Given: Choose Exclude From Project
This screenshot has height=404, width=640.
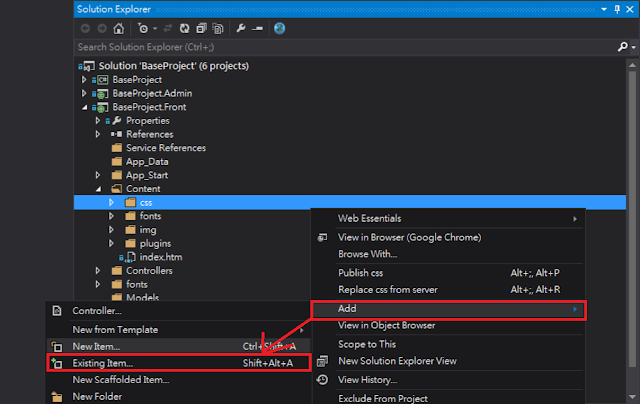Looking at the screenshot, I should pyautogui.click(x=448, y=398).
